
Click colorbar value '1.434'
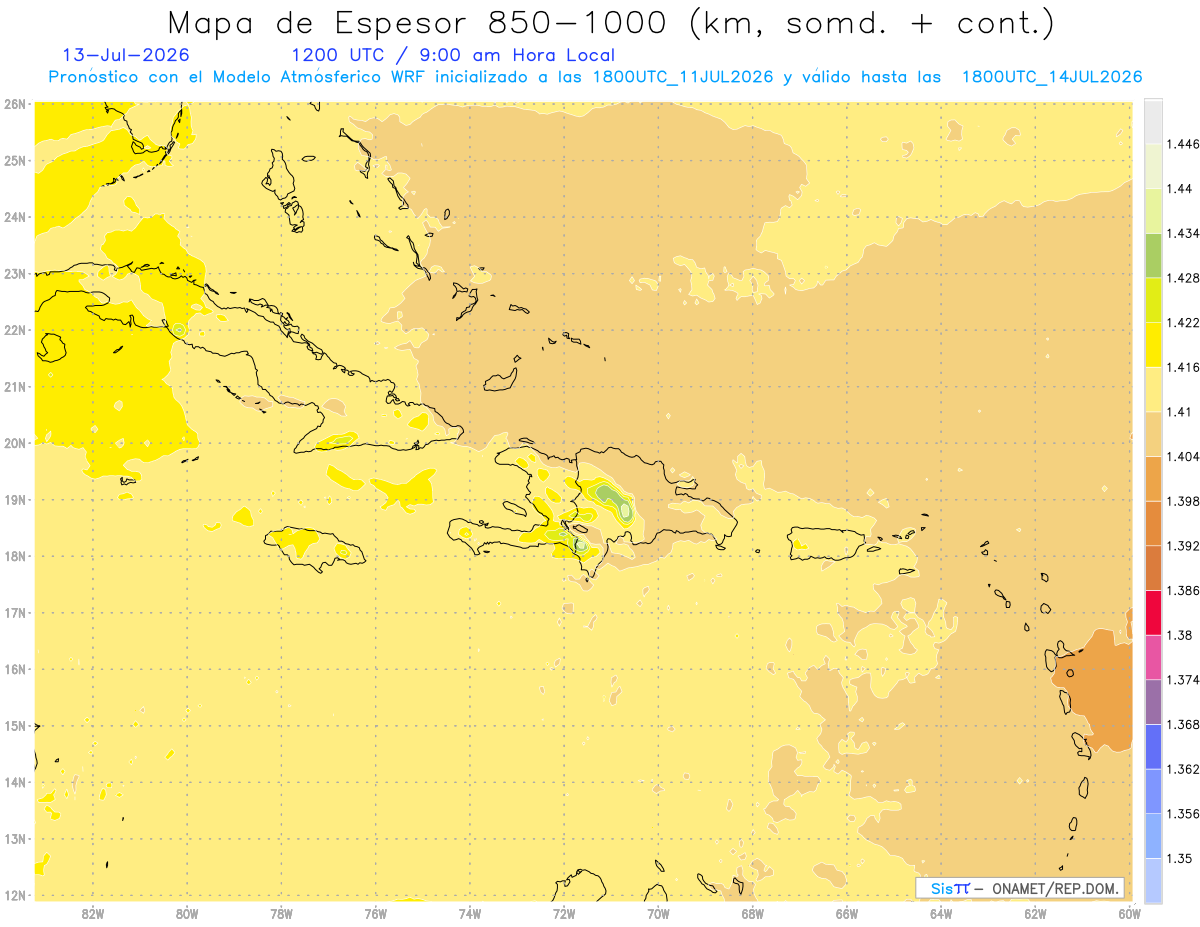click(x=1183, y=233)
